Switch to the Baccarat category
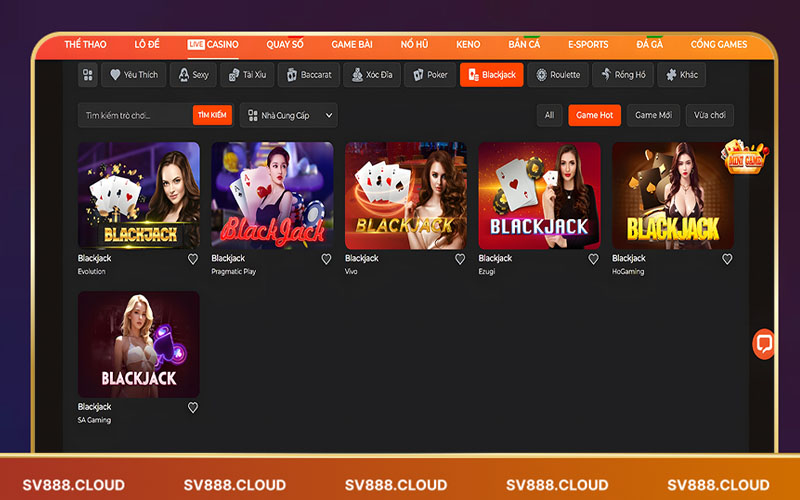The image size is (800, 500). click(309, 75)
